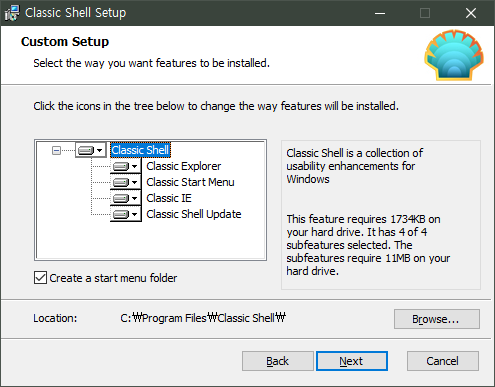Open the Classic Start Menu feature install dropdown
The height and width of the screenshot is (387, 495).
coord(126,182)
